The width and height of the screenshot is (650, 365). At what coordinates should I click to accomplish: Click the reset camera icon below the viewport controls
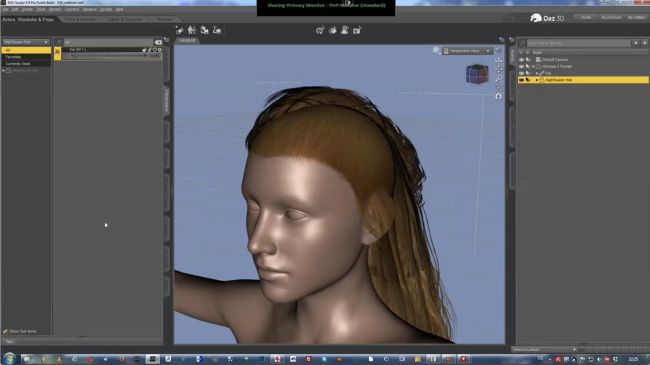[499, 96]
